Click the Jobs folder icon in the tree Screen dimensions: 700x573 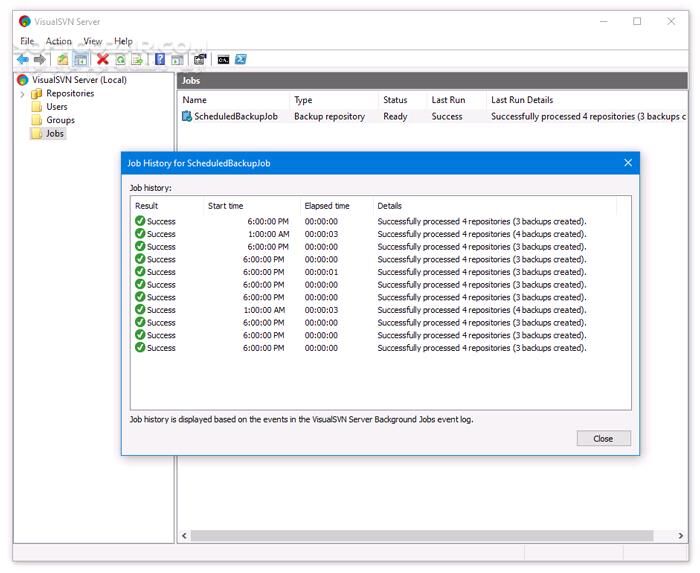point(37,133)
